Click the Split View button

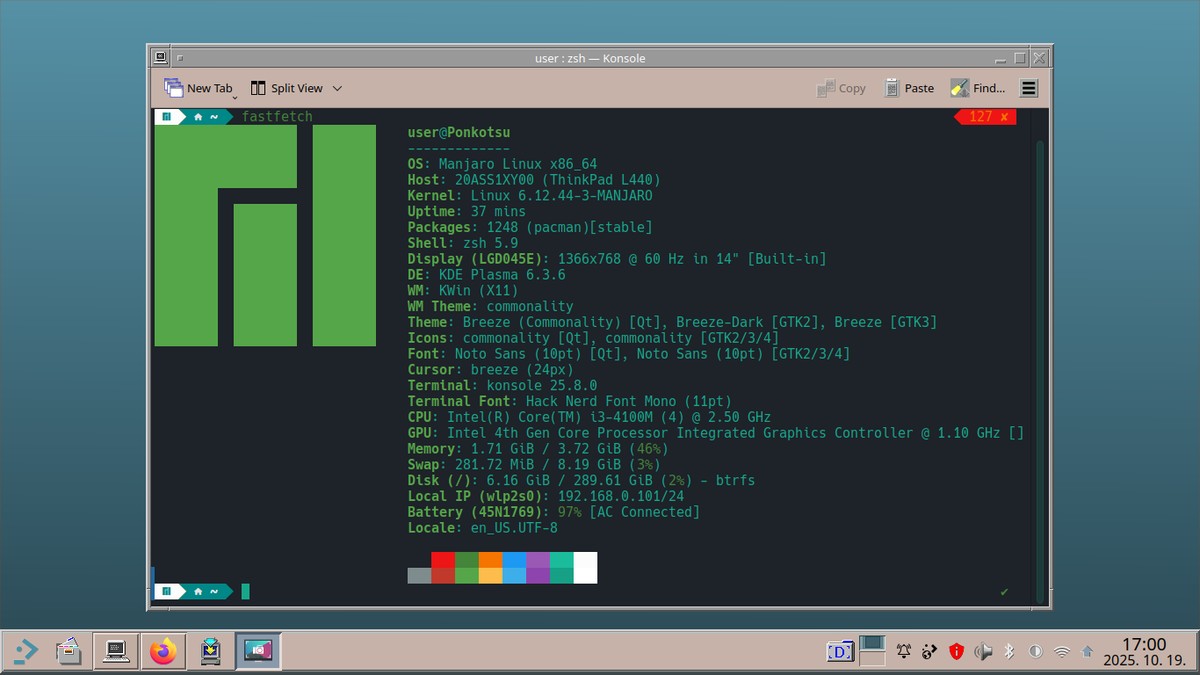click(287, 88)
